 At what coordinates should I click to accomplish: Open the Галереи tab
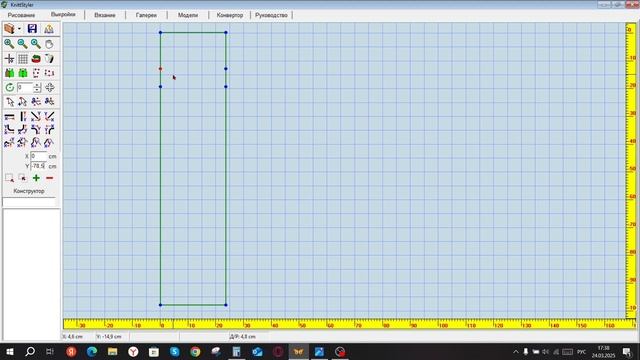coord(146,15)
